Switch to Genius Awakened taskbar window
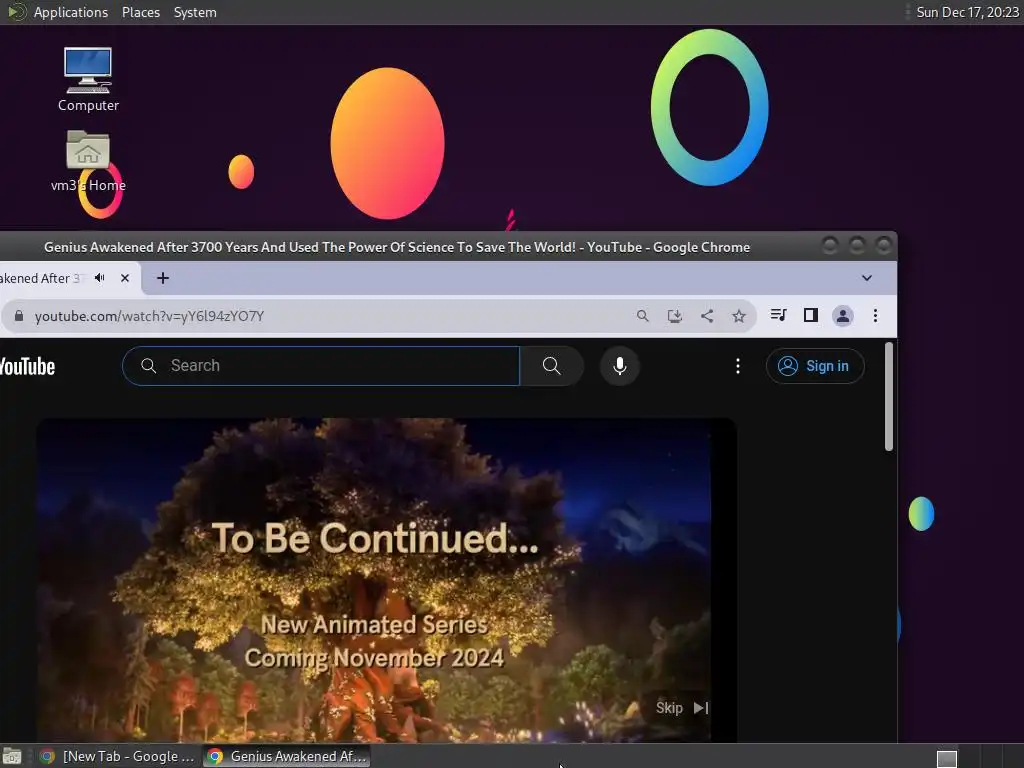This screenshot has width=1024, height=768. point(287,756)
